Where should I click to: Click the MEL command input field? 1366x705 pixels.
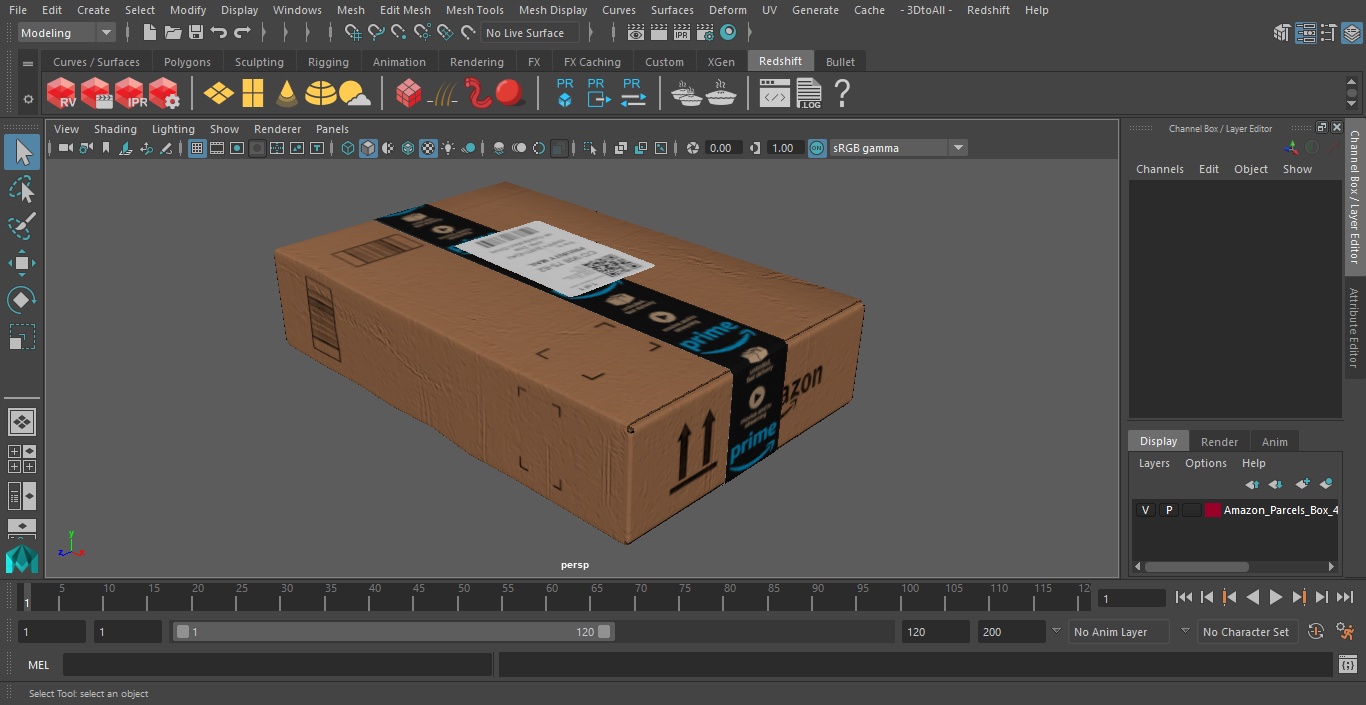coord(277,665)
